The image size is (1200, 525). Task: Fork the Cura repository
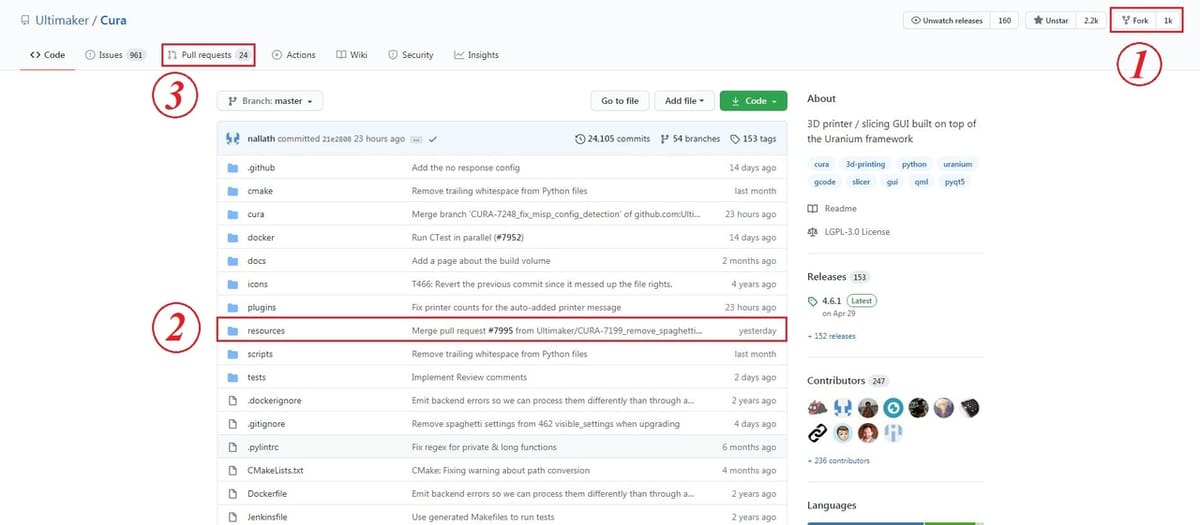1136,20
